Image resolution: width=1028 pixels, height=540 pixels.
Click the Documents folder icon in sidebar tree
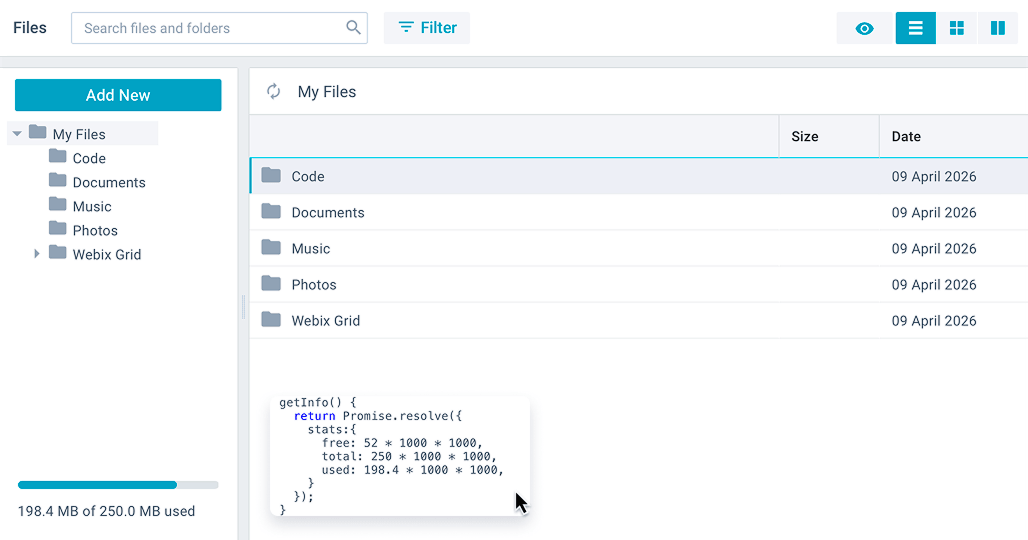pyautogui.click(x=58, y=182)
